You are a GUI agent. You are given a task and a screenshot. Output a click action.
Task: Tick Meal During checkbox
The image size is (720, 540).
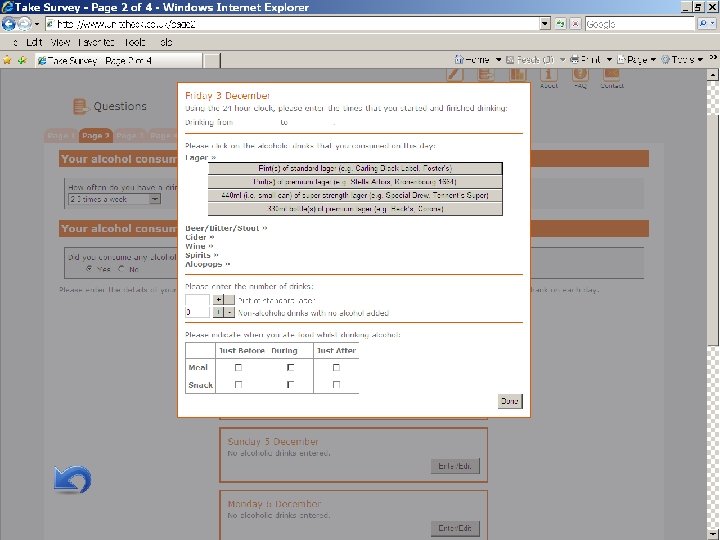tap(290, 367)
